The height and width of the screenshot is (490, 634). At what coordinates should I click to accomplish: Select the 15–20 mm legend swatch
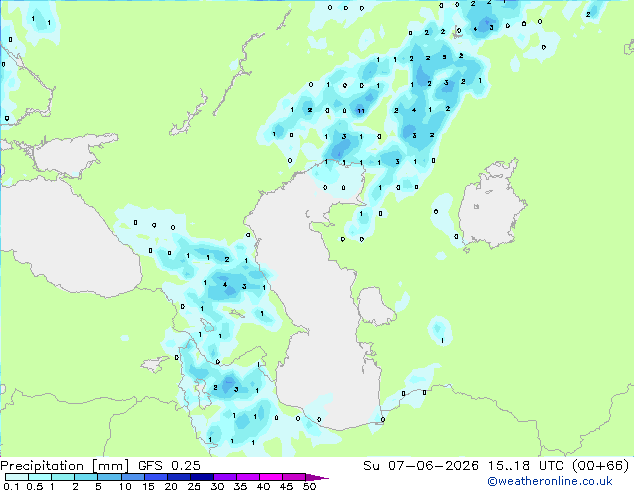(156, 477)
